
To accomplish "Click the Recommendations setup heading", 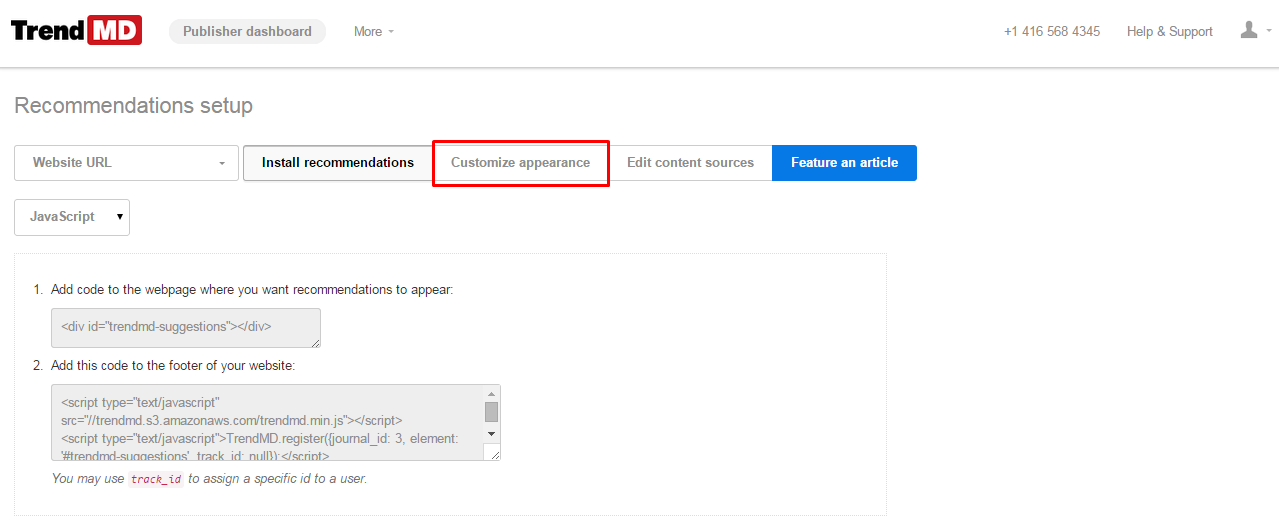I will pyautogui.click(x=133, y=106).
